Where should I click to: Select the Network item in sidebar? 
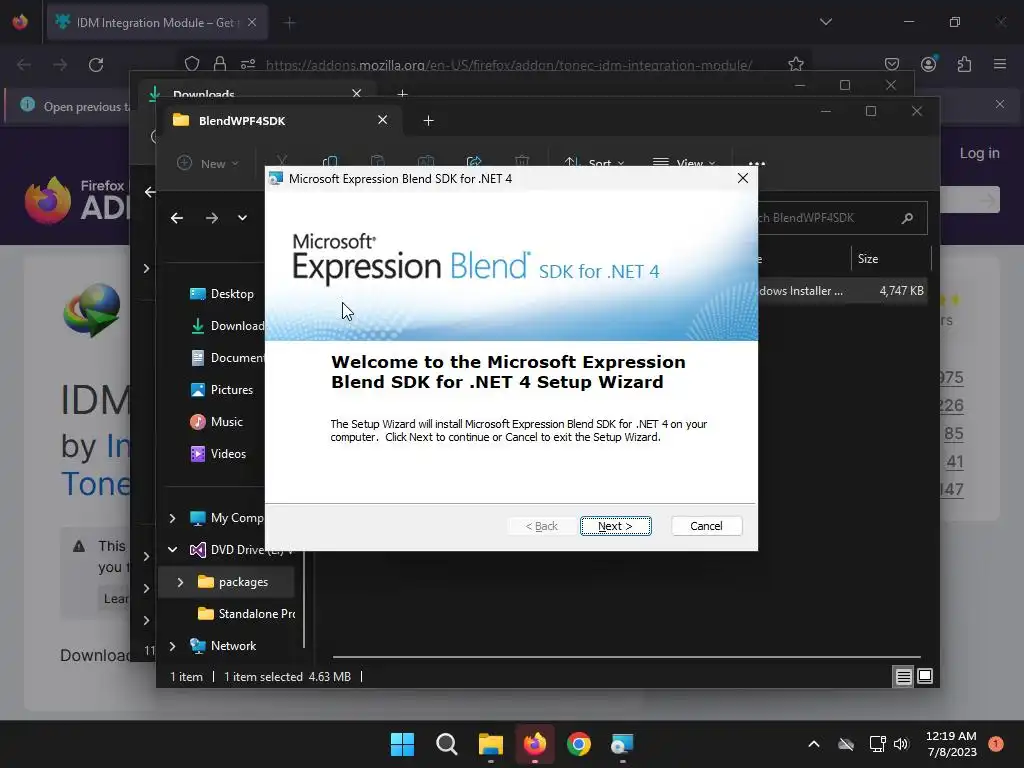(x=223, y=646)
